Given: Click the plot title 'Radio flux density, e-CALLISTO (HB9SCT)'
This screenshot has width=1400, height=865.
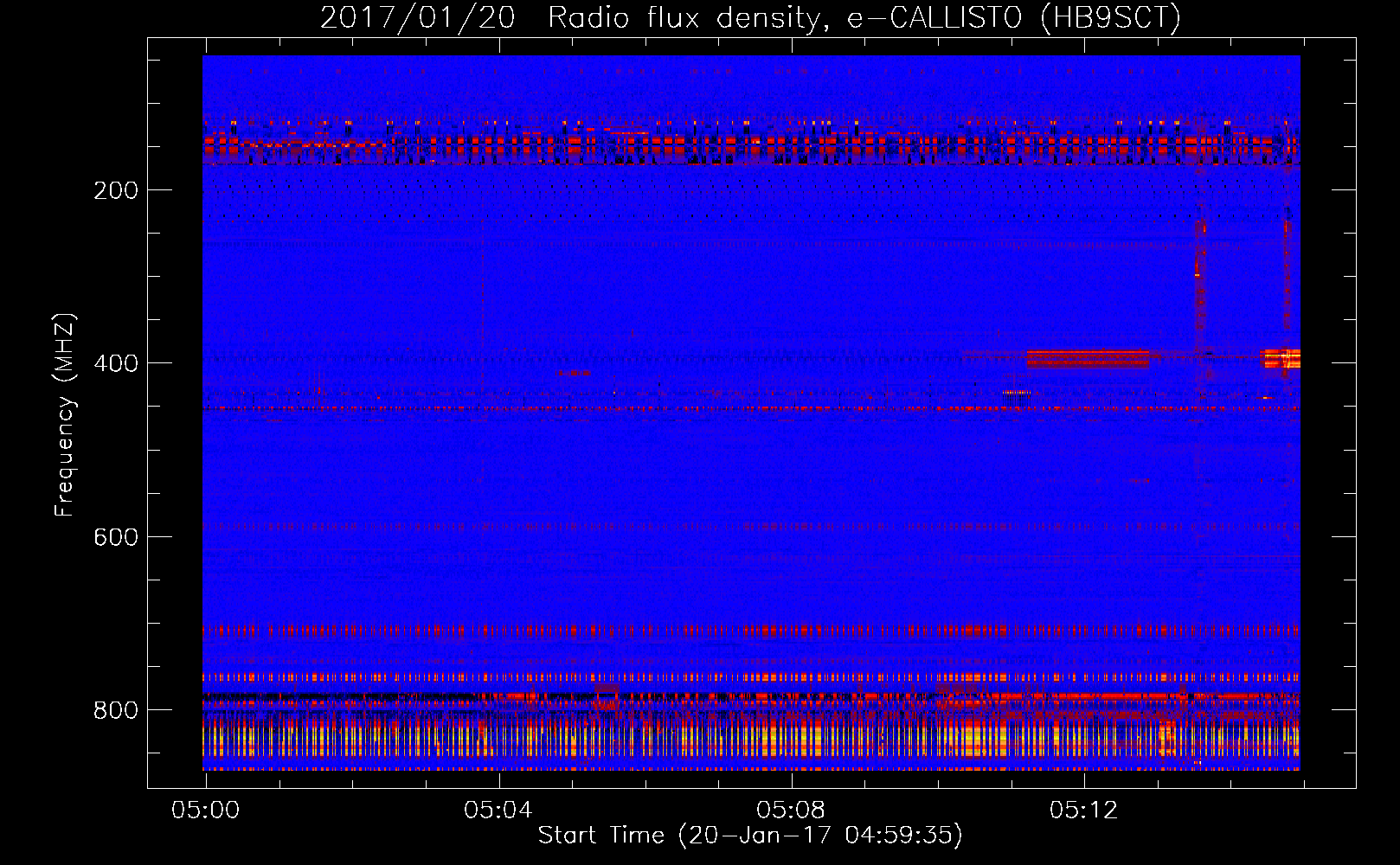Looking at the screenshot, I should (864, 17).
